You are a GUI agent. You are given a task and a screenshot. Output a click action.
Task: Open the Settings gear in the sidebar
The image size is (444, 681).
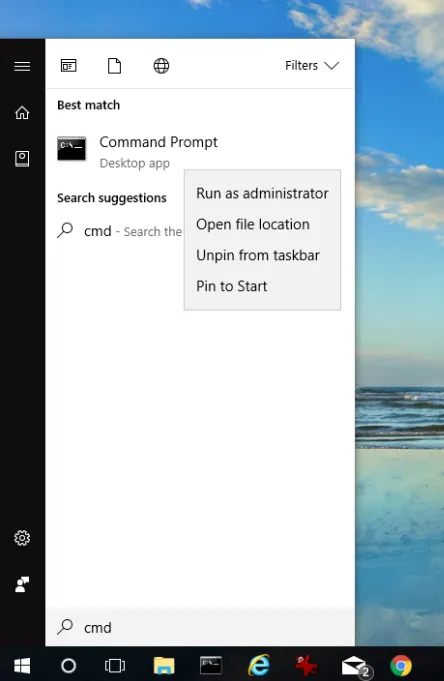click(22, 538)
